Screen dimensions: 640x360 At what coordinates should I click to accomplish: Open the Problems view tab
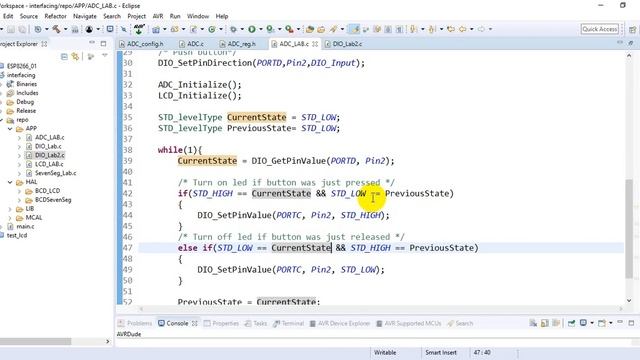135,323
